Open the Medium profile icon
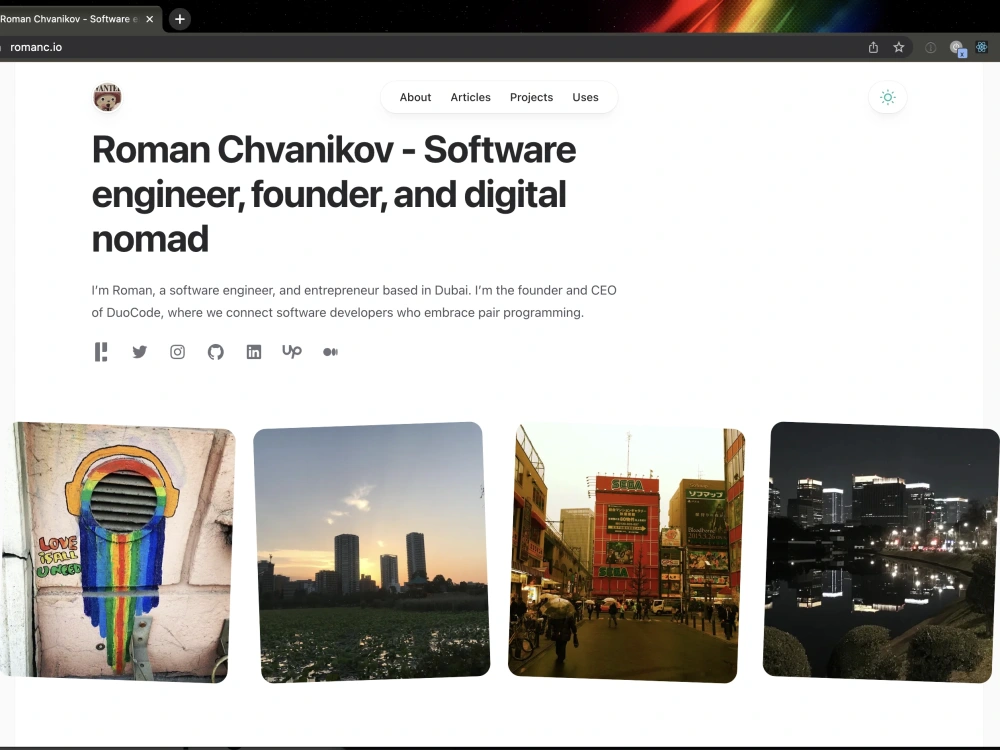This screenshot has width=1000, height=750. tap(330, 352)
